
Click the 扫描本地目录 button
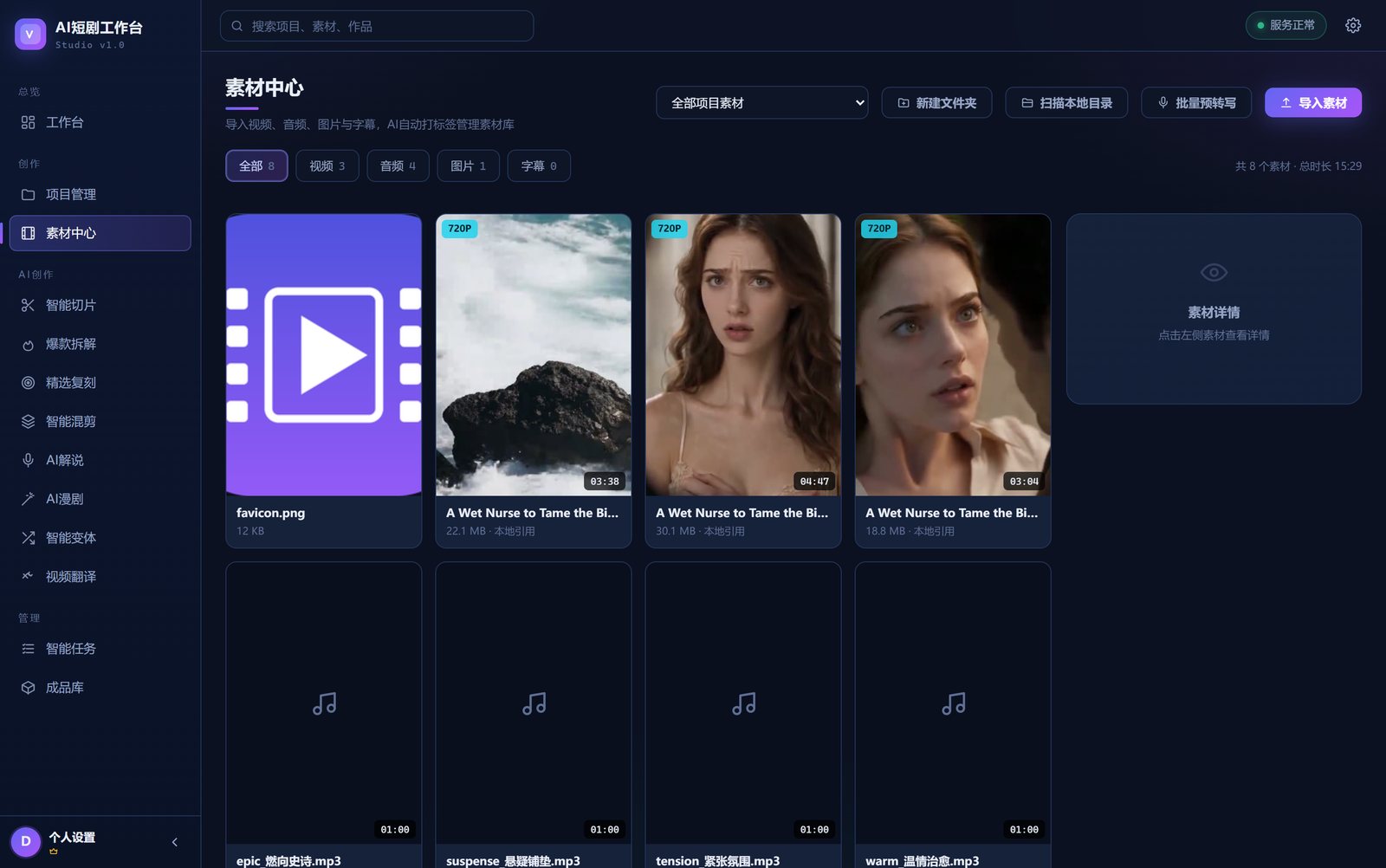click(x=1066, y=103)
